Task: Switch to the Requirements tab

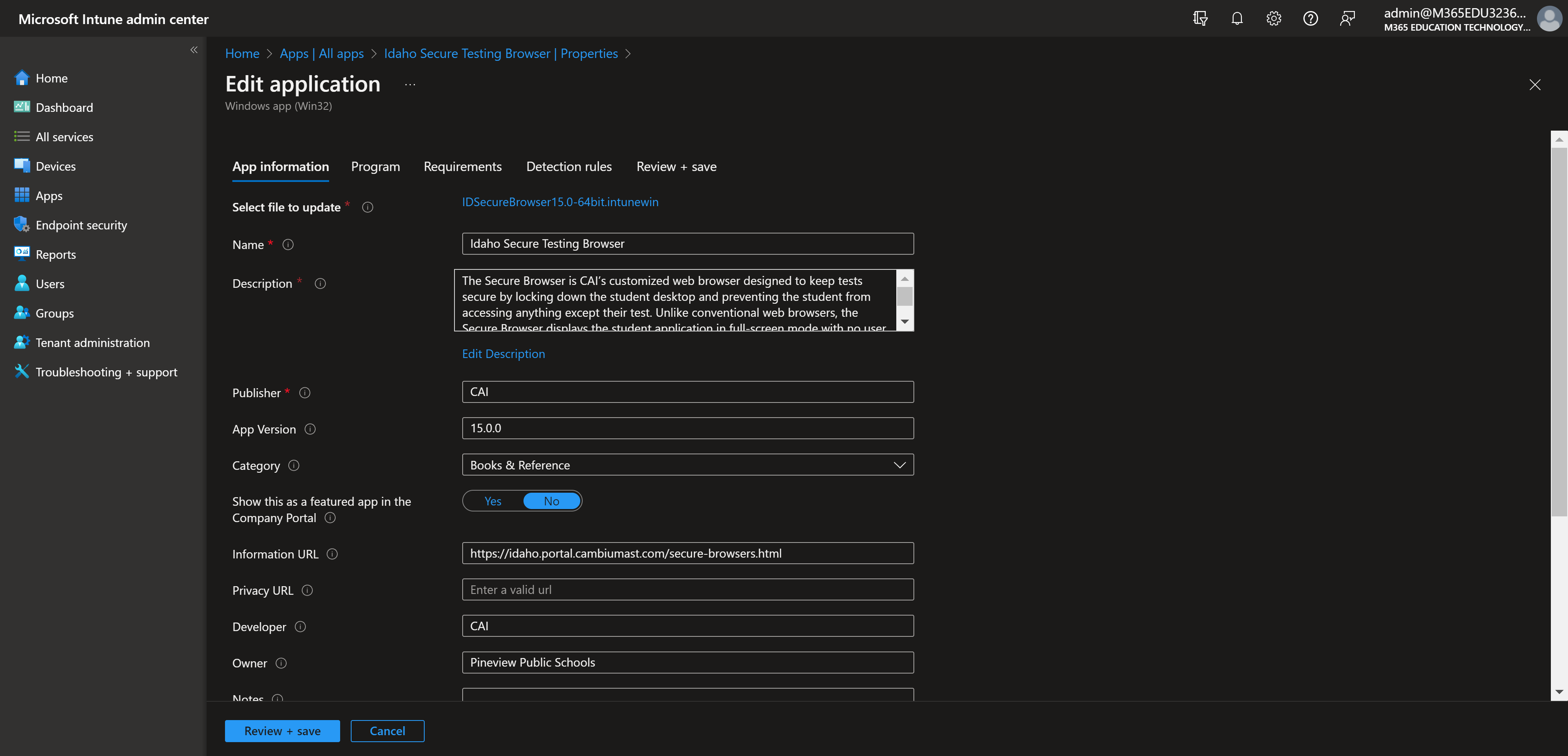Action: pyautogui.click(x=463, y=167)
